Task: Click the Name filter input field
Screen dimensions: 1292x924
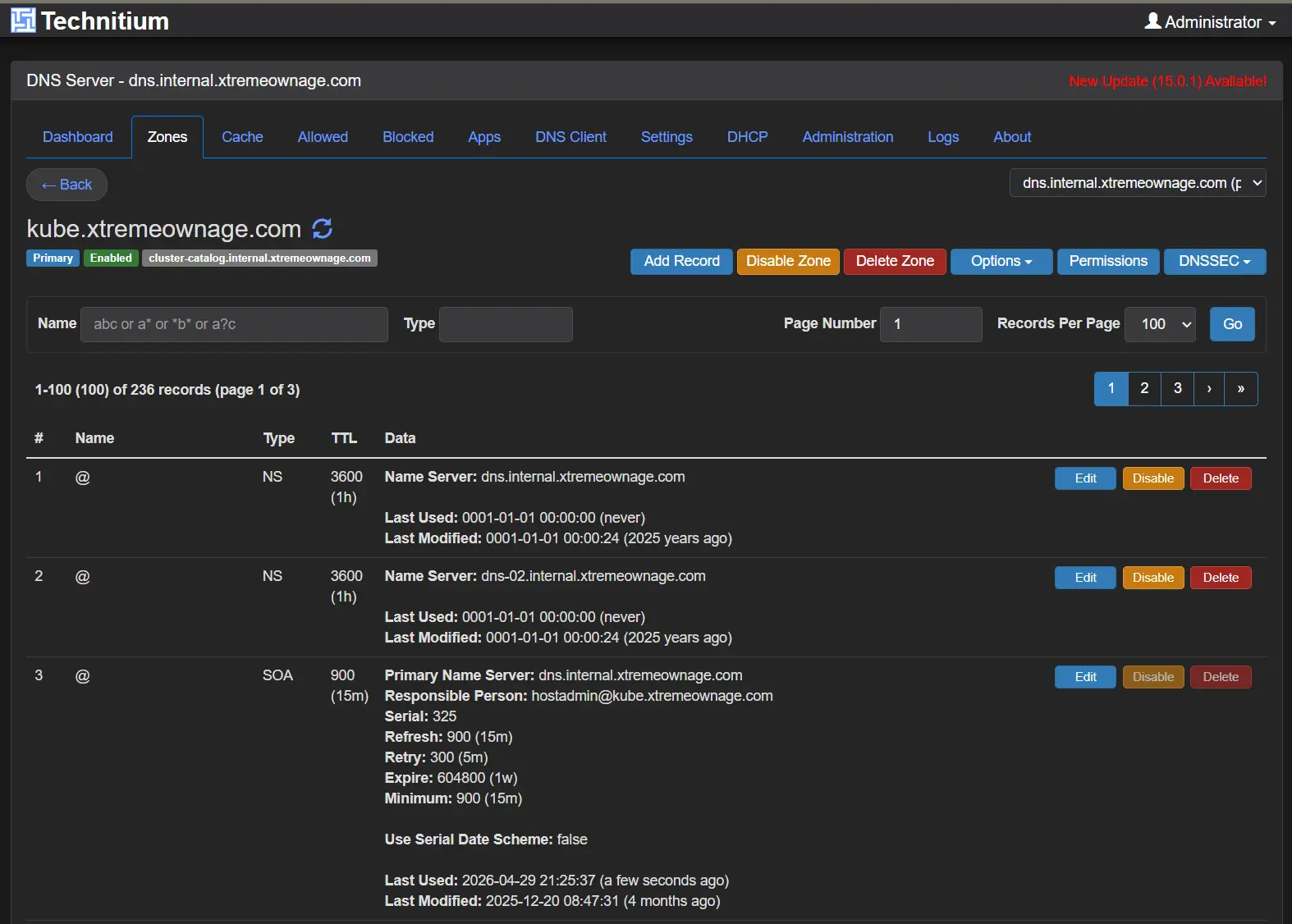Action: tap(234, 324)
